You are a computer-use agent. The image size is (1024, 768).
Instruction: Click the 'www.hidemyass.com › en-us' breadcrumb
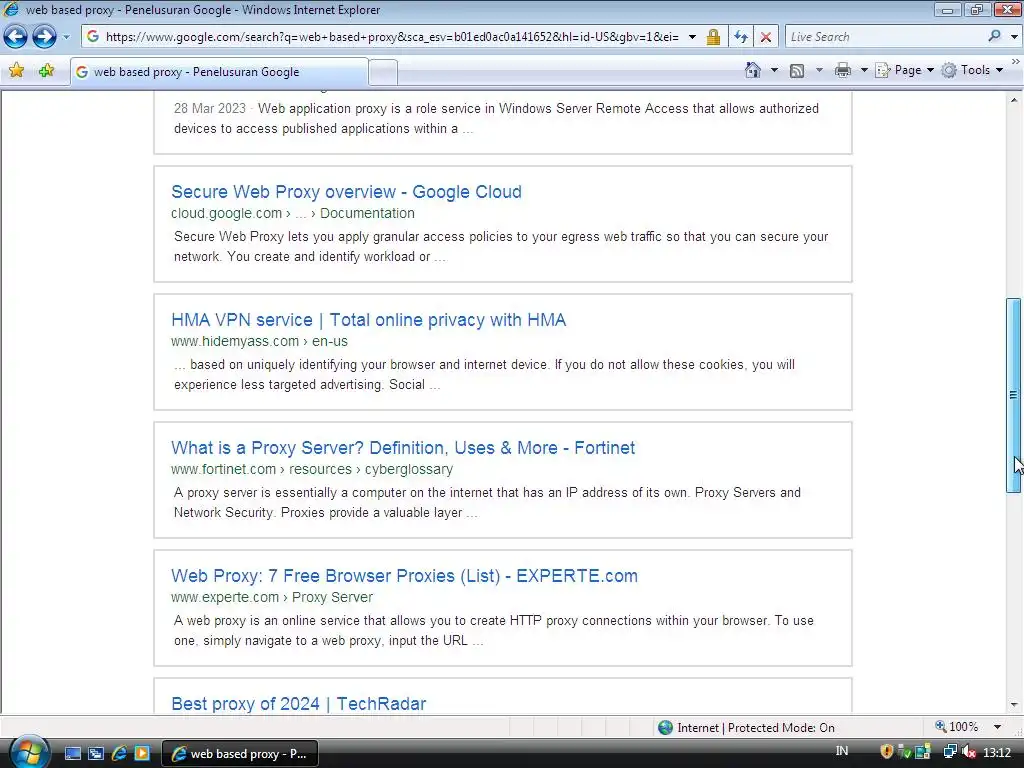pyautogui.click(x=259, y=342)
